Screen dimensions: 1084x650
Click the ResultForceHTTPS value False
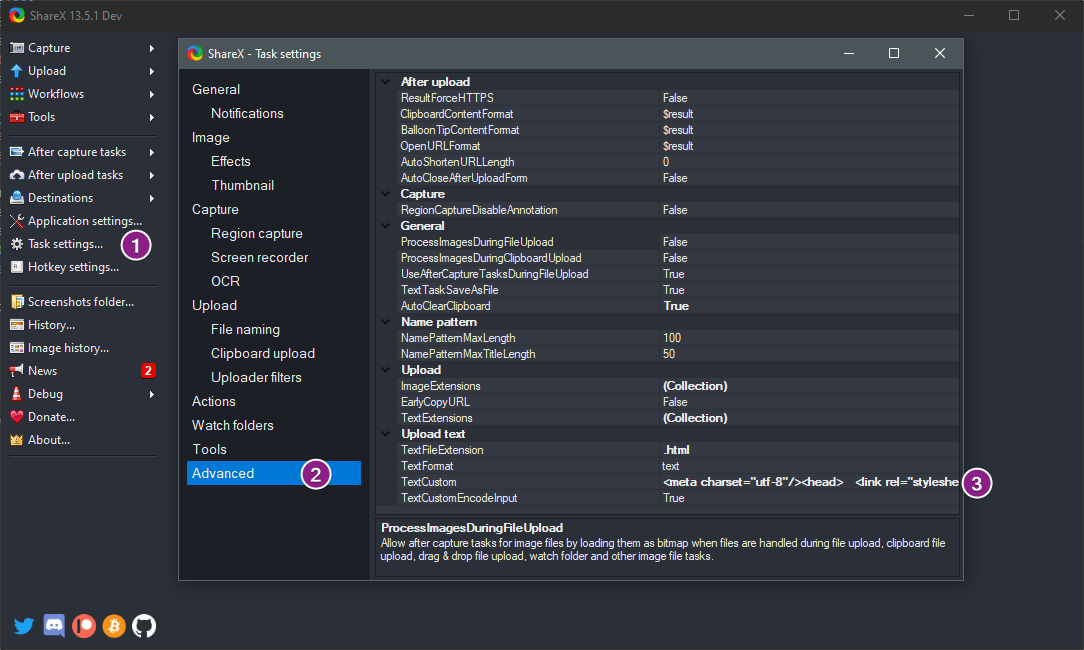pos(675,98)
